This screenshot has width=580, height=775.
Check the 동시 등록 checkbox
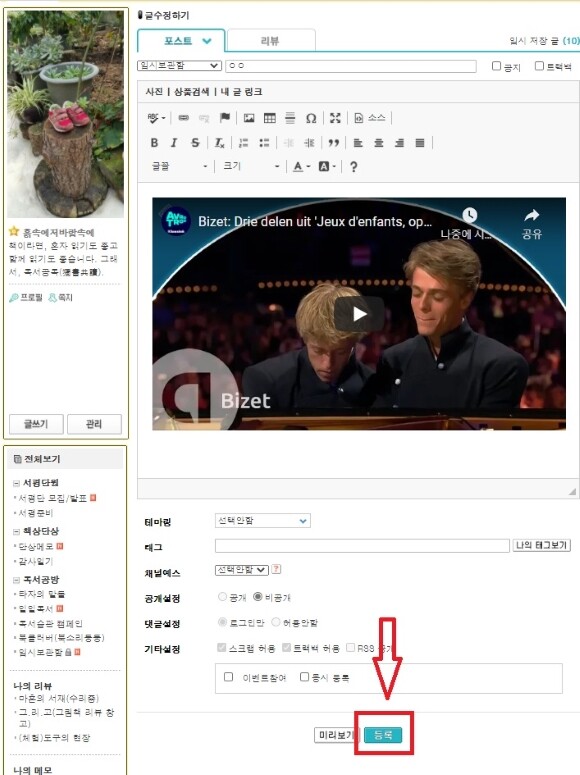305,677
